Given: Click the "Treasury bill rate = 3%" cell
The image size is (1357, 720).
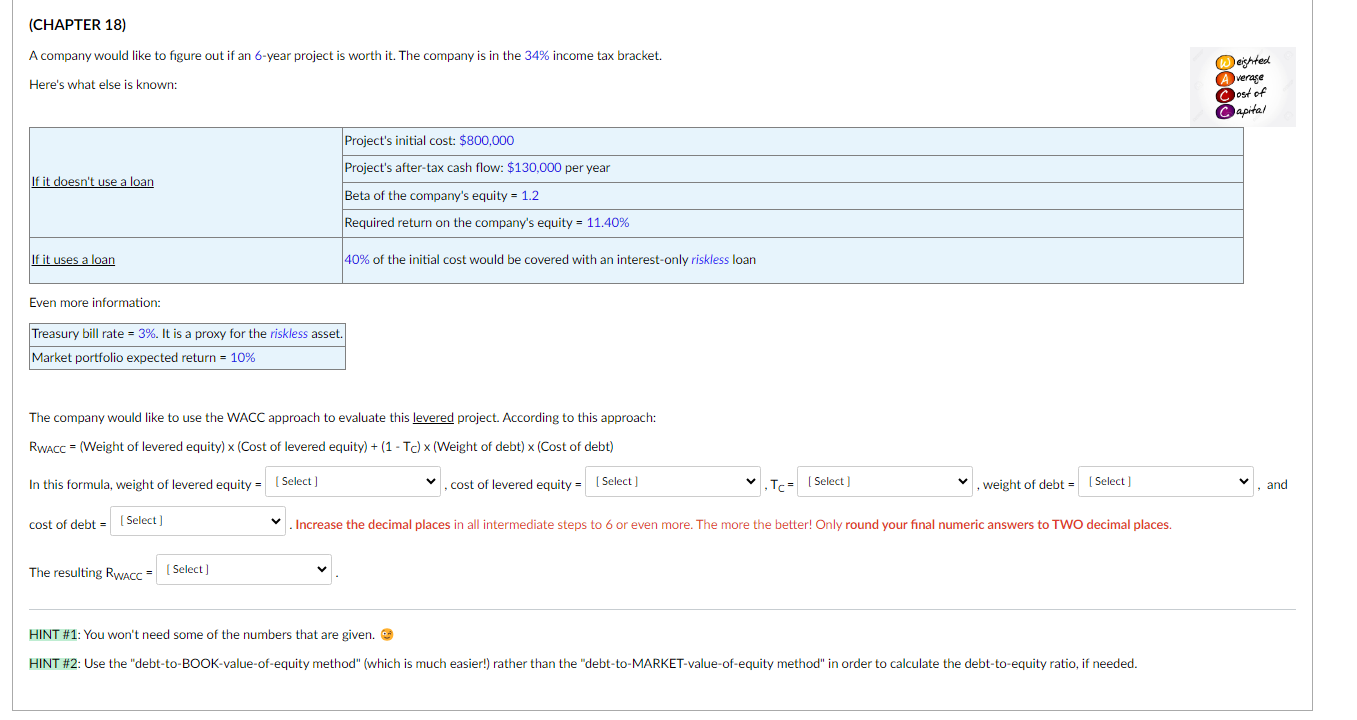Looking at the screenshot, I should click(188, 334).
